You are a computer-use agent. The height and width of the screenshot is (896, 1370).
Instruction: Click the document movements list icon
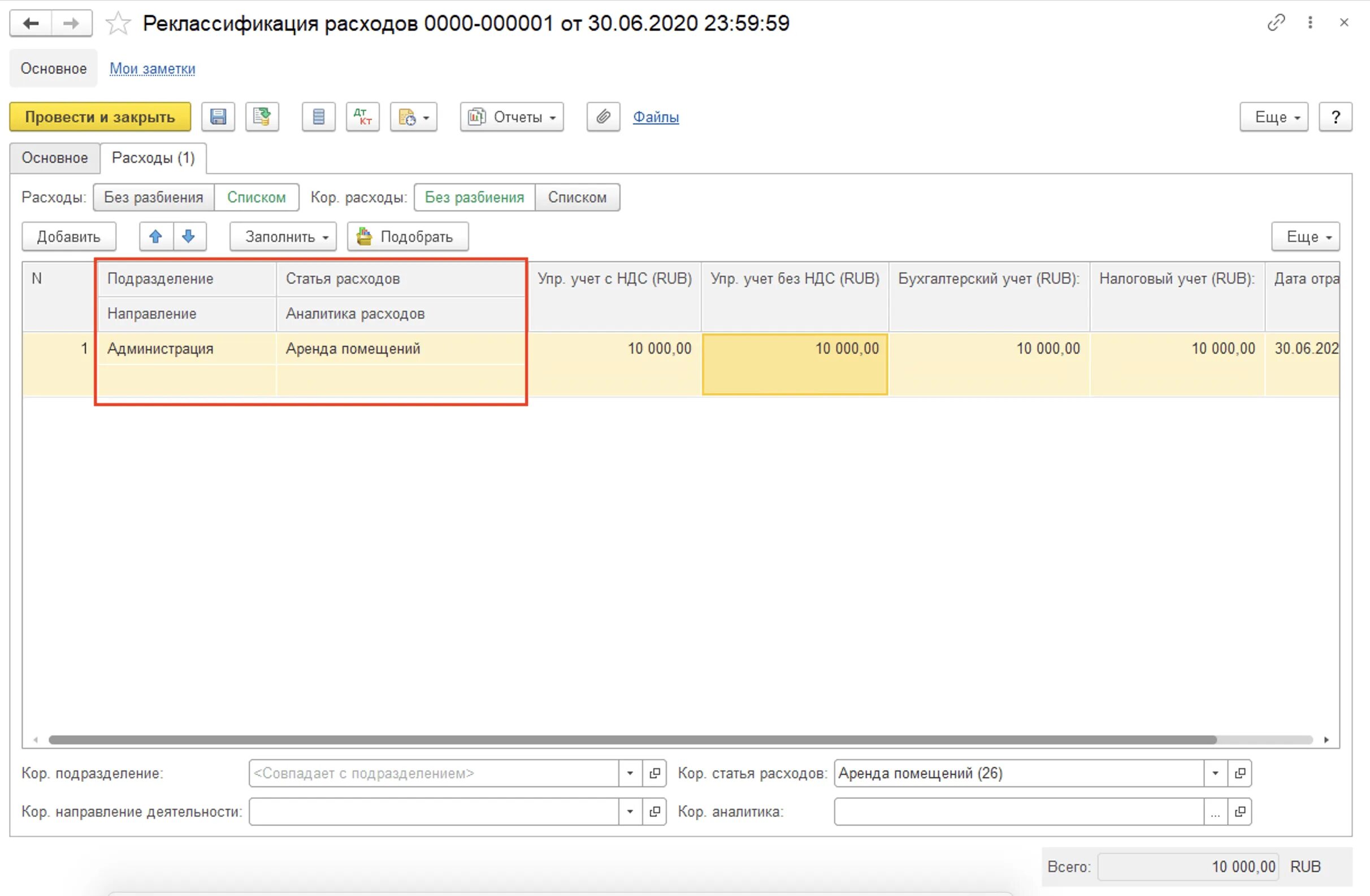point(318,118)
